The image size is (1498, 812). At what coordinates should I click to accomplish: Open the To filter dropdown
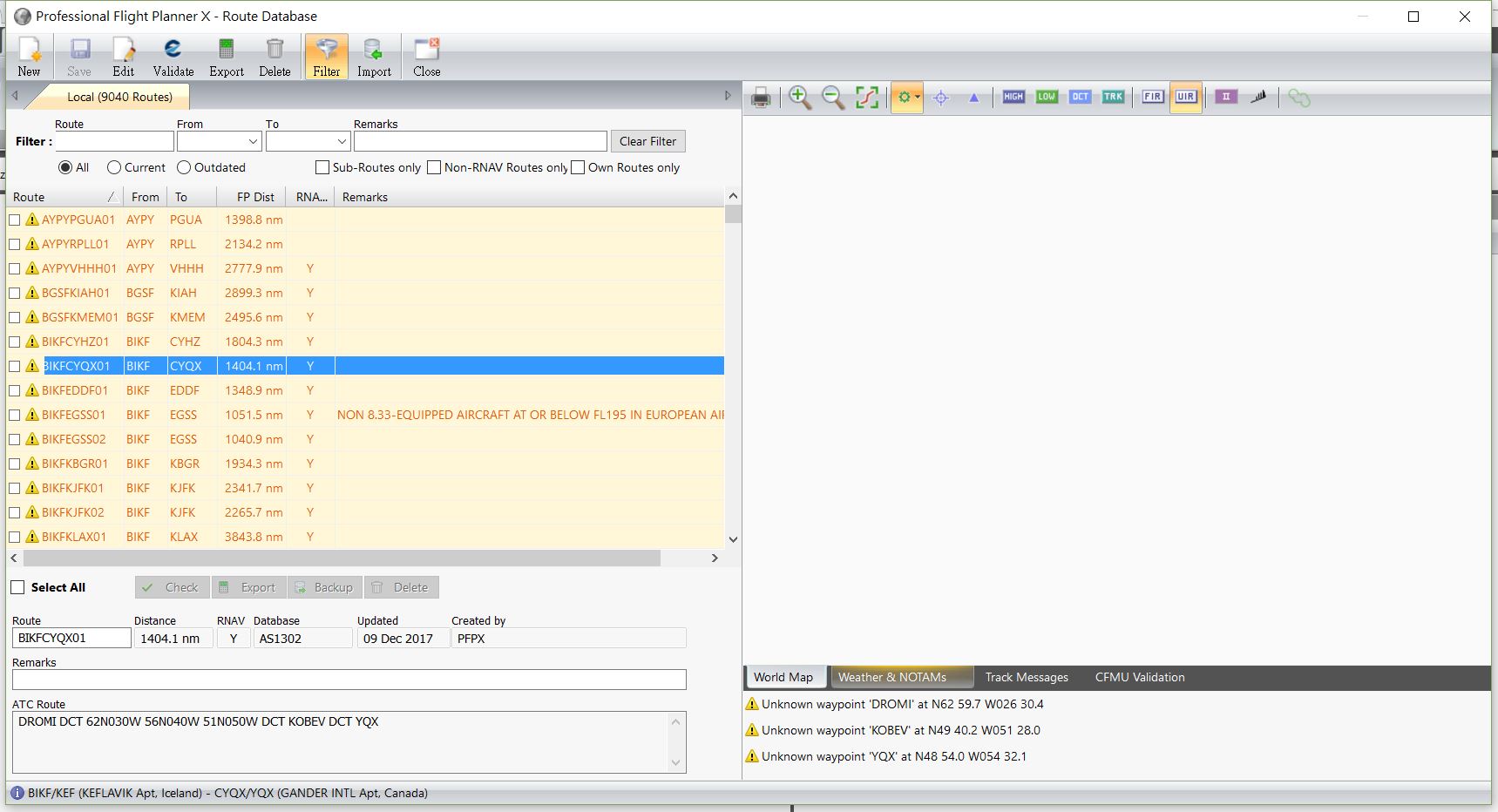342,141
